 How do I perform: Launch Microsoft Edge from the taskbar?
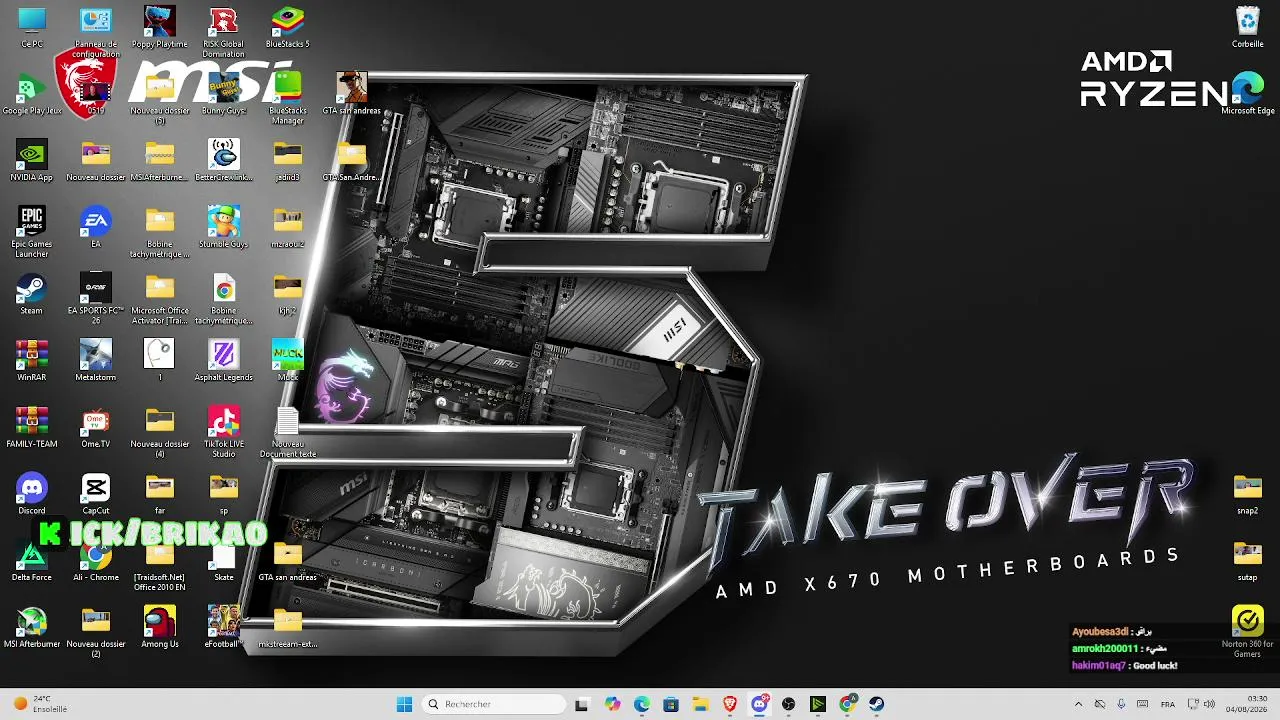642,704
